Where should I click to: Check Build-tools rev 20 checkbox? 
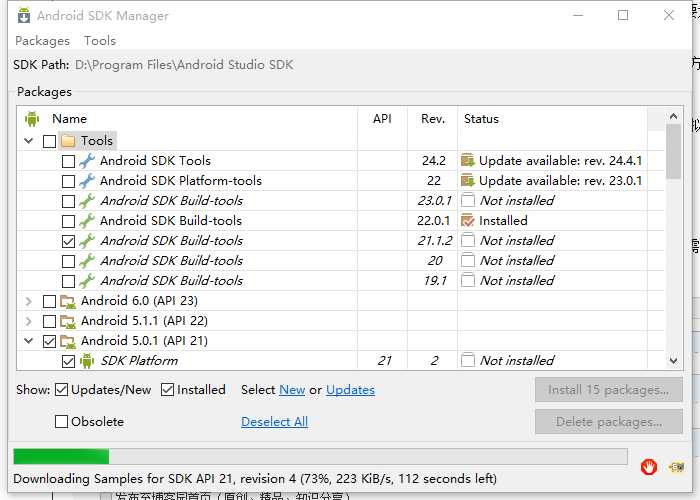point(68,261)
